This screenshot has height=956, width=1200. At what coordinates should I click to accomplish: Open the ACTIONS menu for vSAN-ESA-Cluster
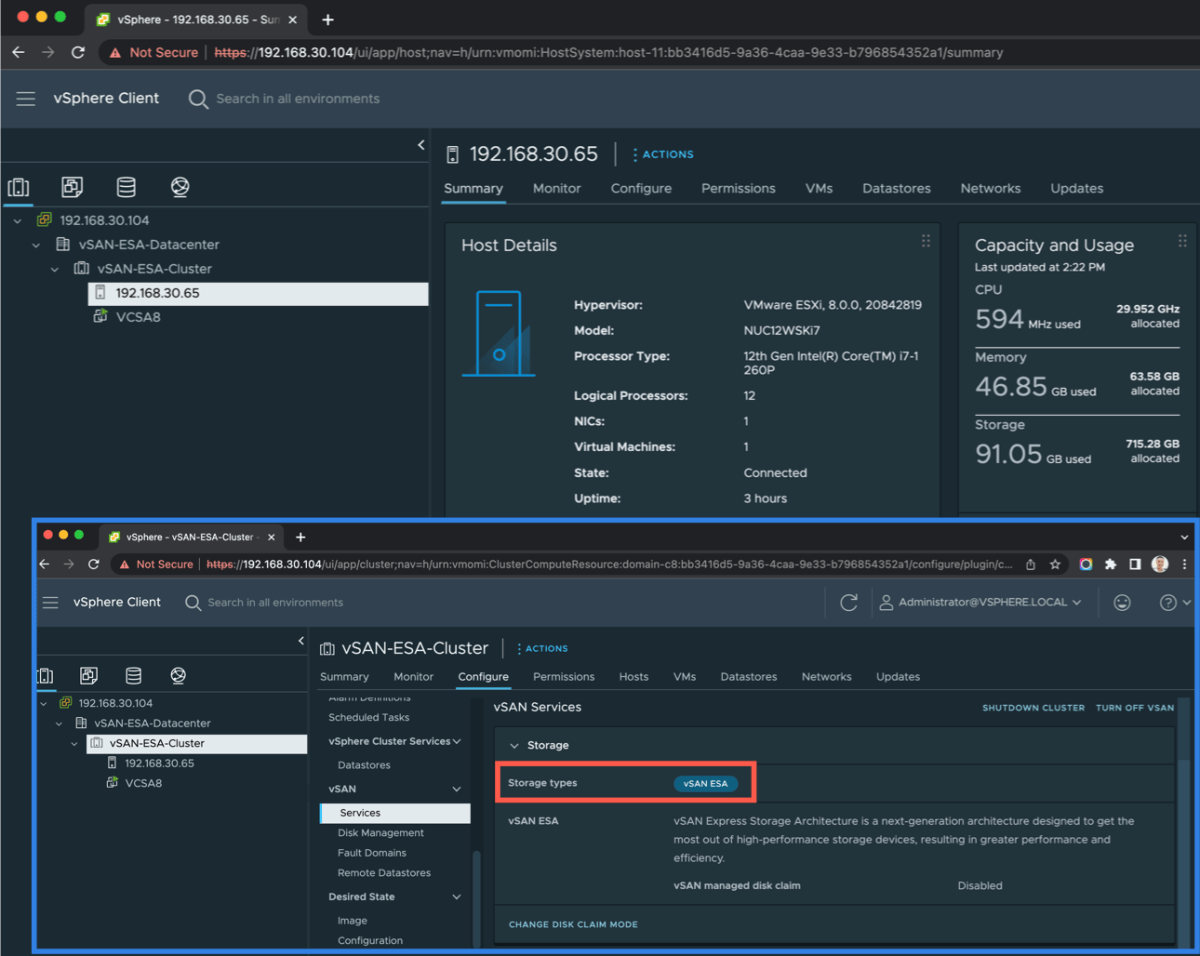coord(542,648)
